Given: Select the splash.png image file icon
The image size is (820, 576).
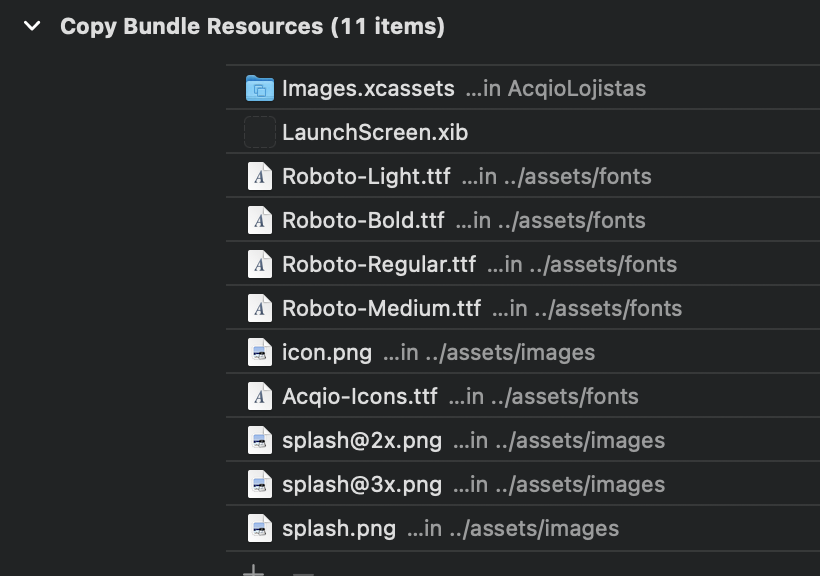Looking at the screenshot, I should 260,528.
